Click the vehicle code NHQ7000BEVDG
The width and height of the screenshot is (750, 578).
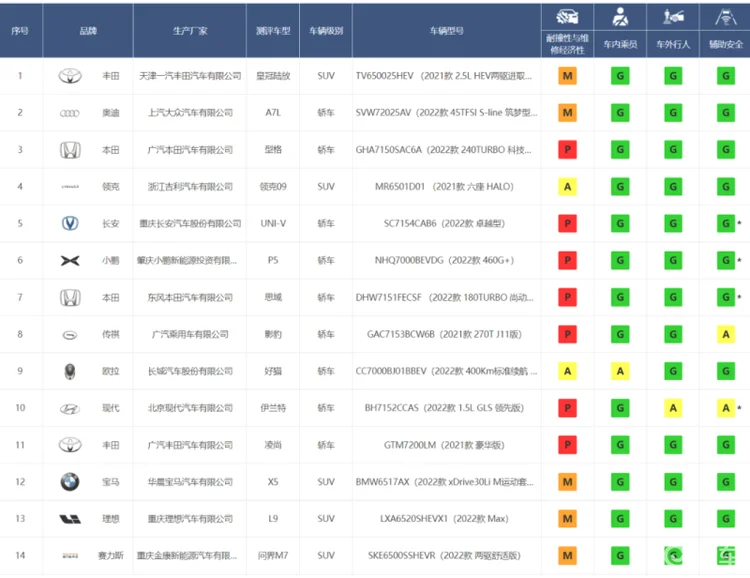tap(409, 260)
